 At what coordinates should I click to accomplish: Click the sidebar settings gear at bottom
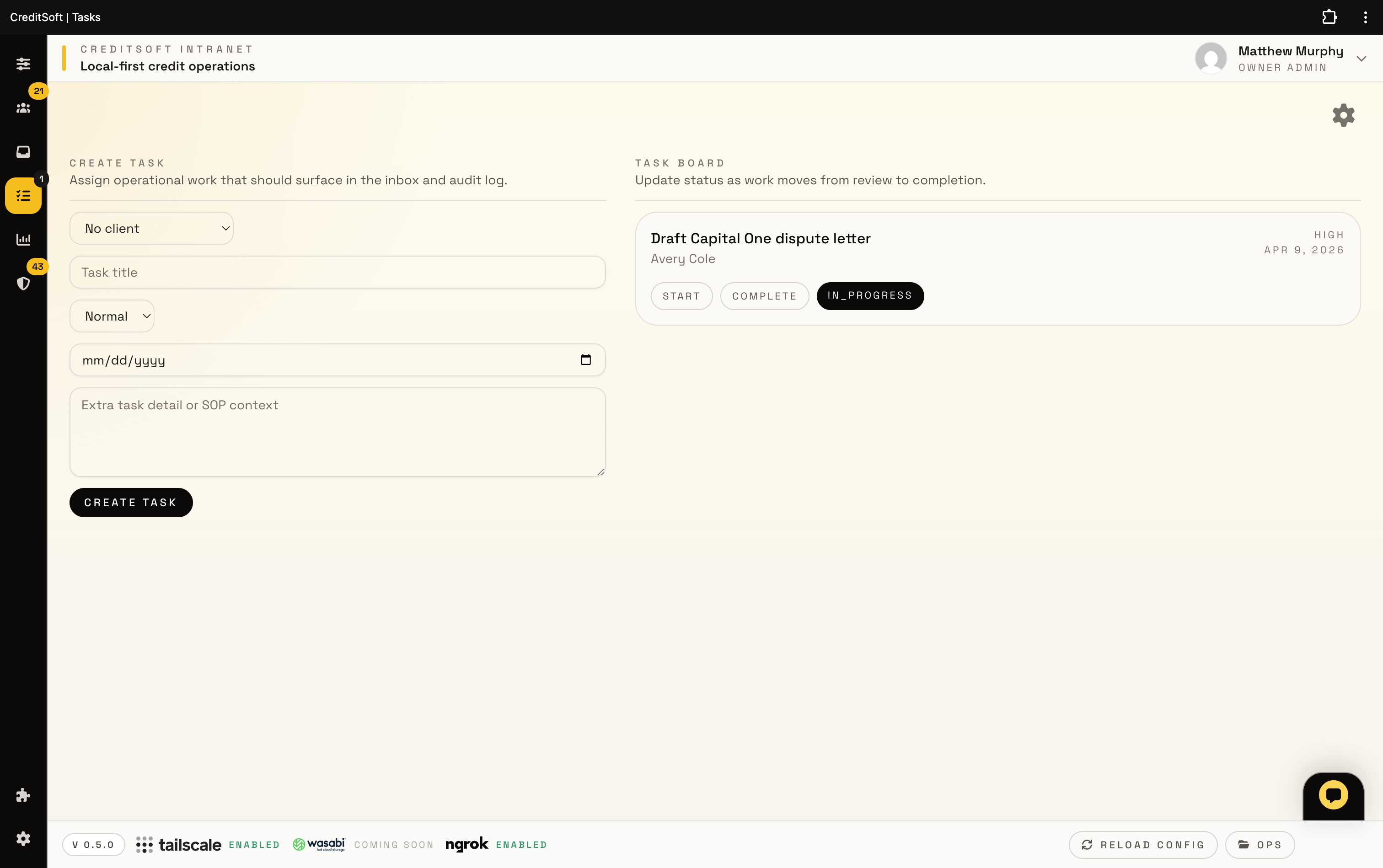click(x=23, y=839)
